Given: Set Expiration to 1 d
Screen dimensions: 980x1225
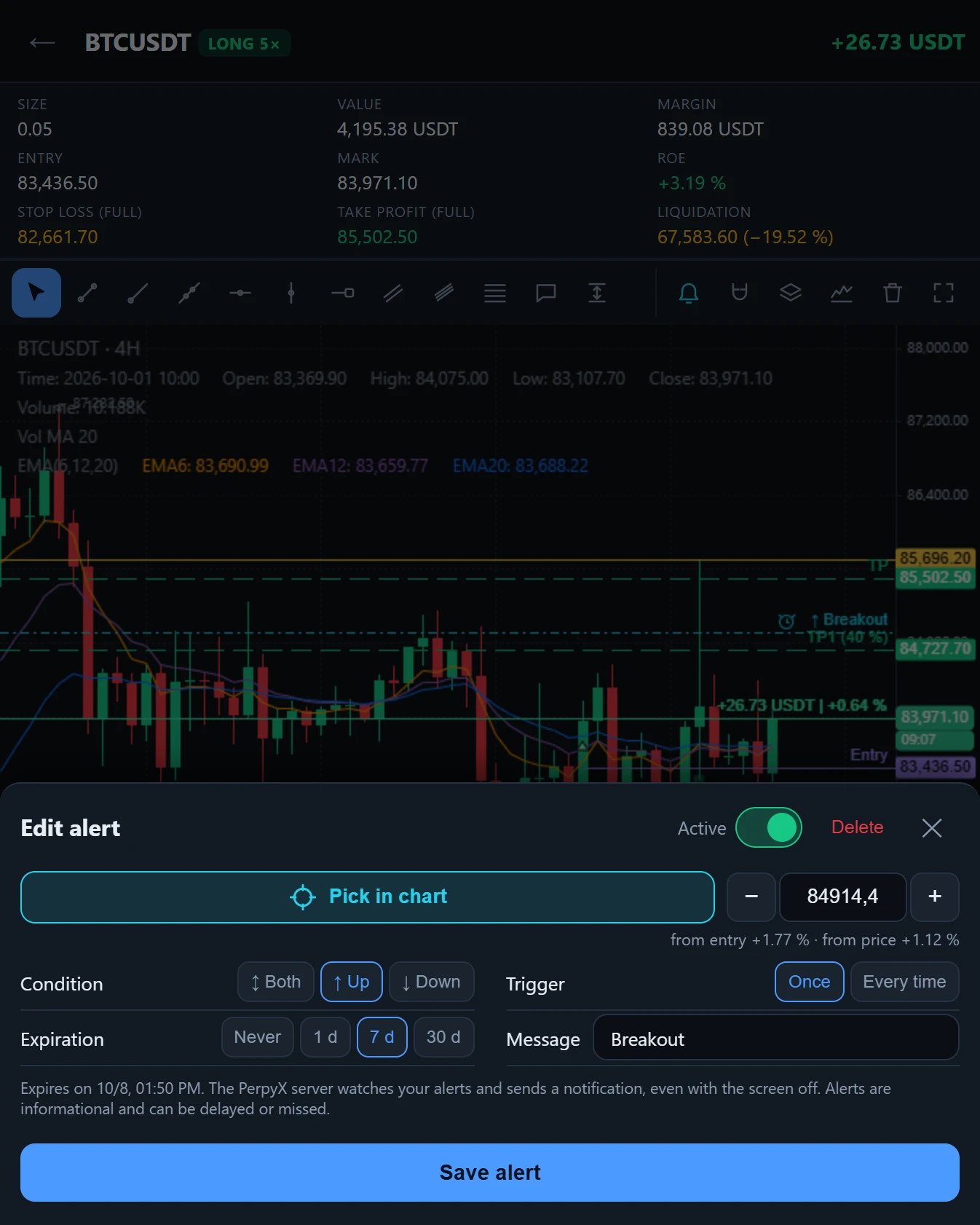Looking at the screenshot, I should [x=325, y=1037].
